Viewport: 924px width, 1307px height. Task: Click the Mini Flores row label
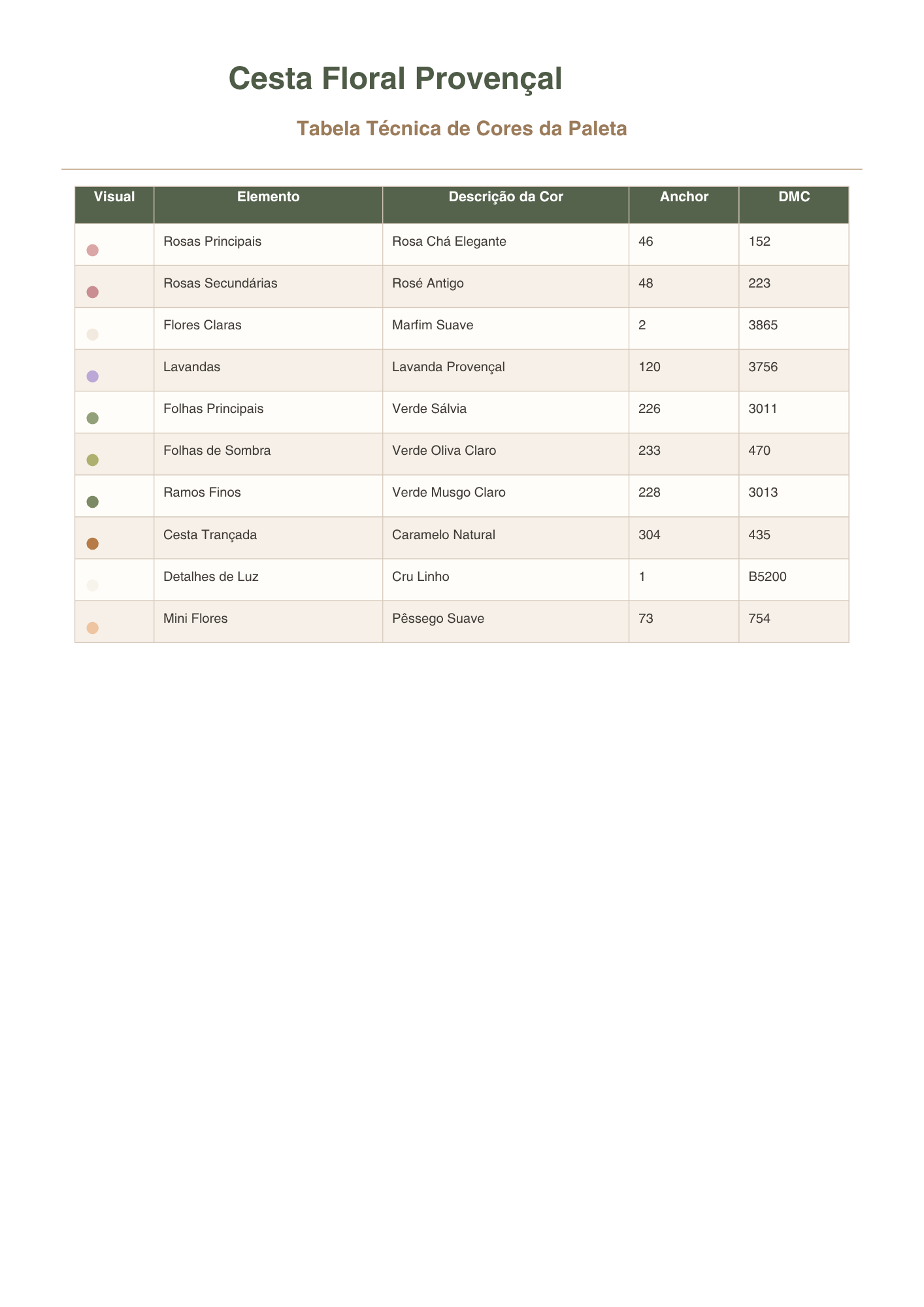(195, 618)
